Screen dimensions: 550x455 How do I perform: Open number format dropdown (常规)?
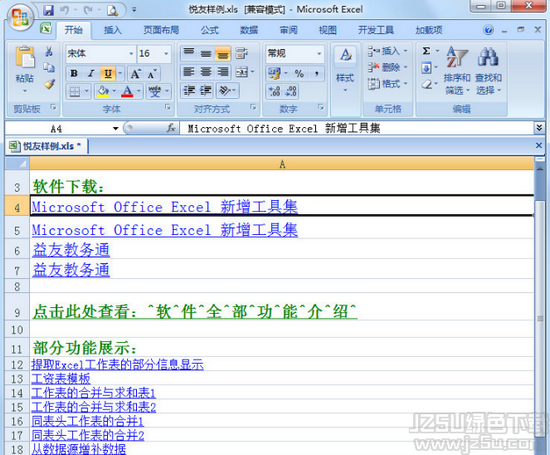[x=319, y=54]
